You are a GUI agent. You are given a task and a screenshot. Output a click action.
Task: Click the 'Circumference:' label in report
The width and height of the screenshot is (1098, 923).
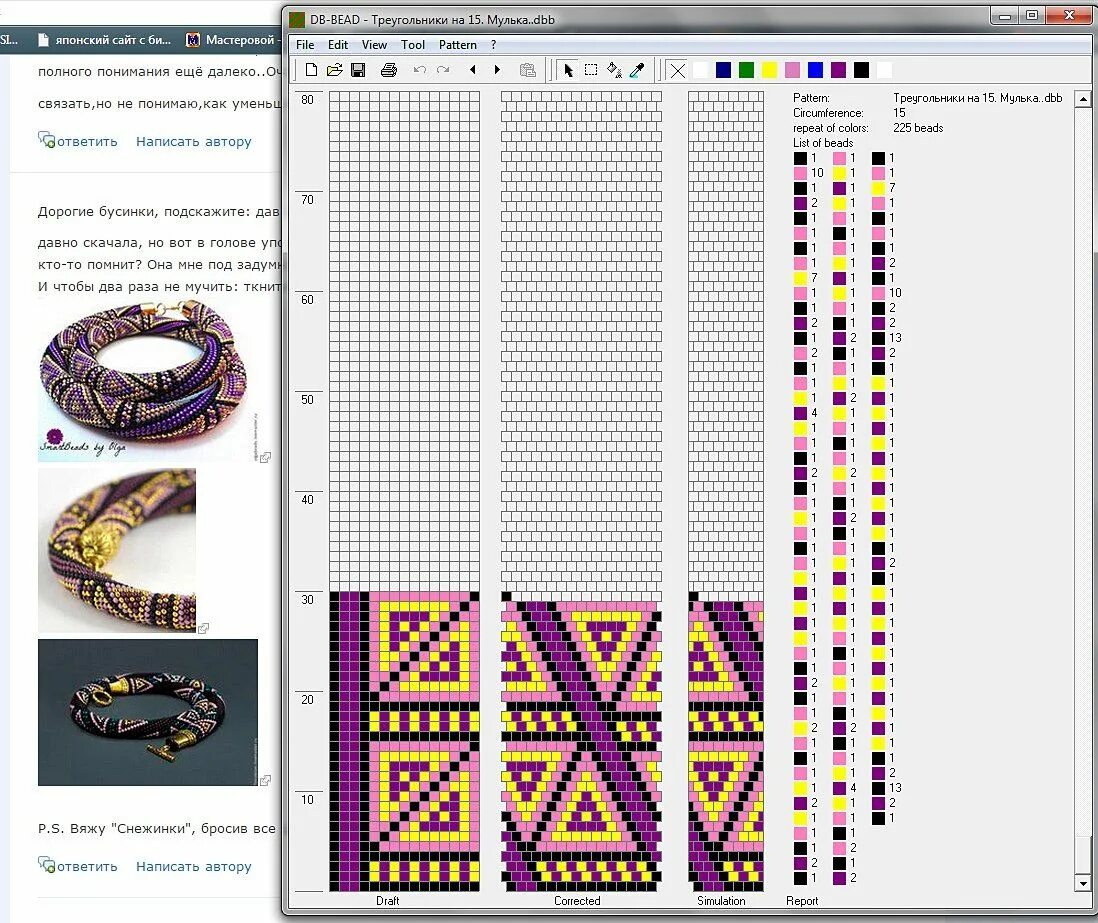(828, 113)
